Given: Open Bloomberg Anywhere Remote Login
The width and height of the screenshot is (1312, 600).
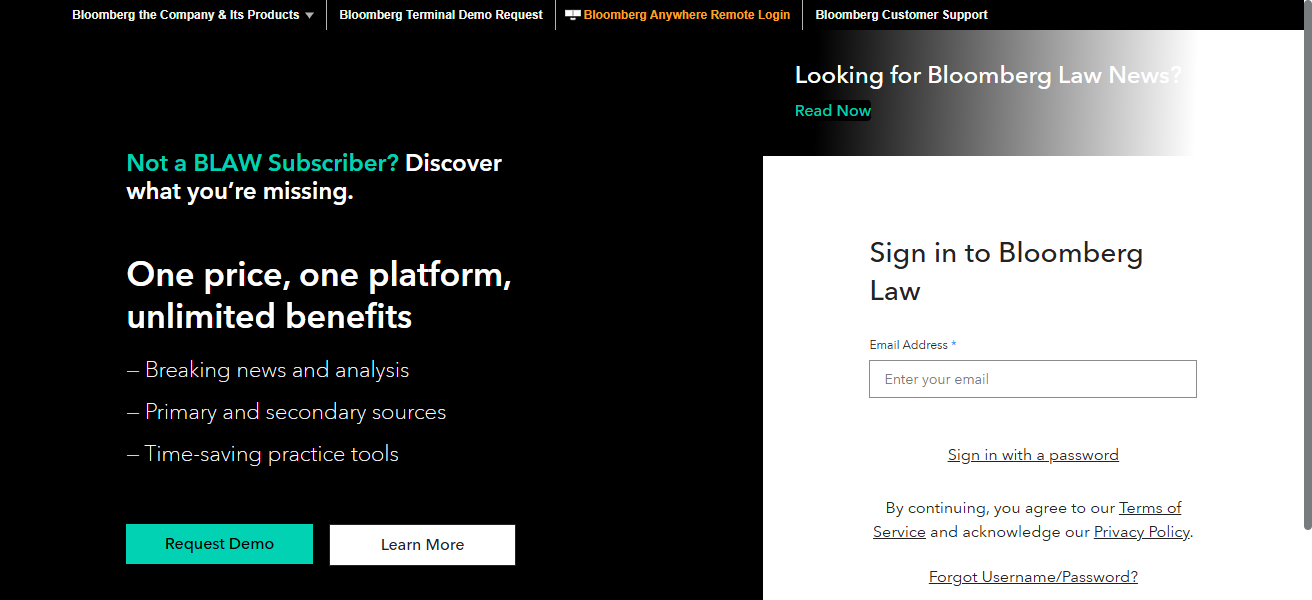Looking at the screenshot, I should tap(686, 15).
